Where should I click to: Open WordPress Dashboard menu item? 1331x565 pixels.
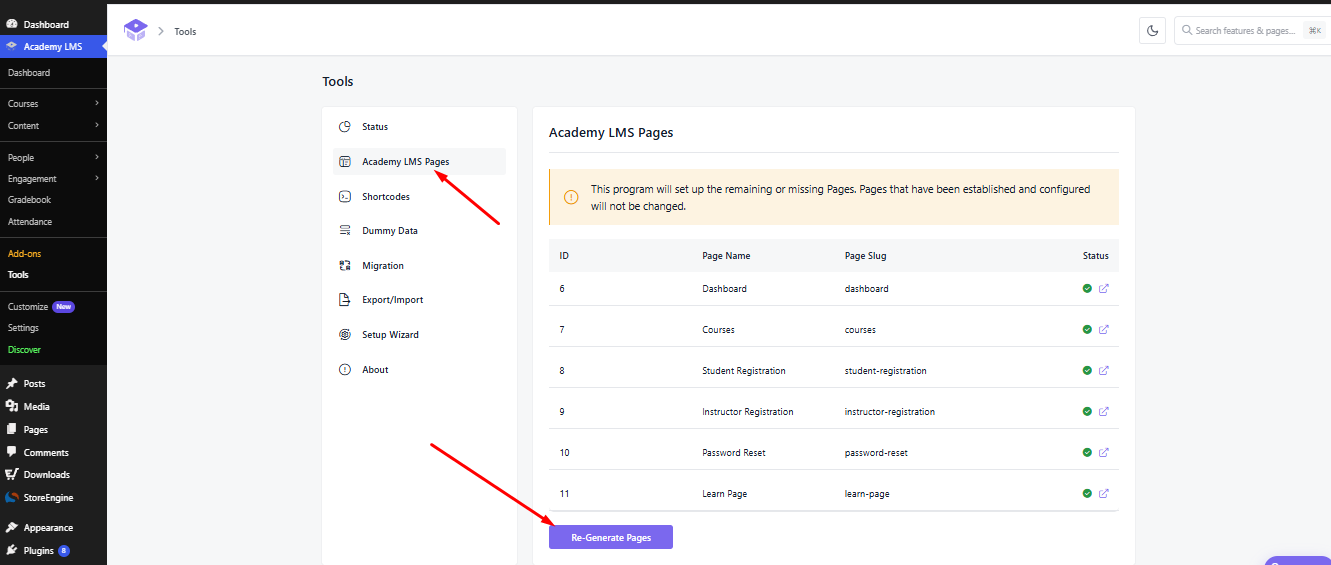(x=53, y=24)
